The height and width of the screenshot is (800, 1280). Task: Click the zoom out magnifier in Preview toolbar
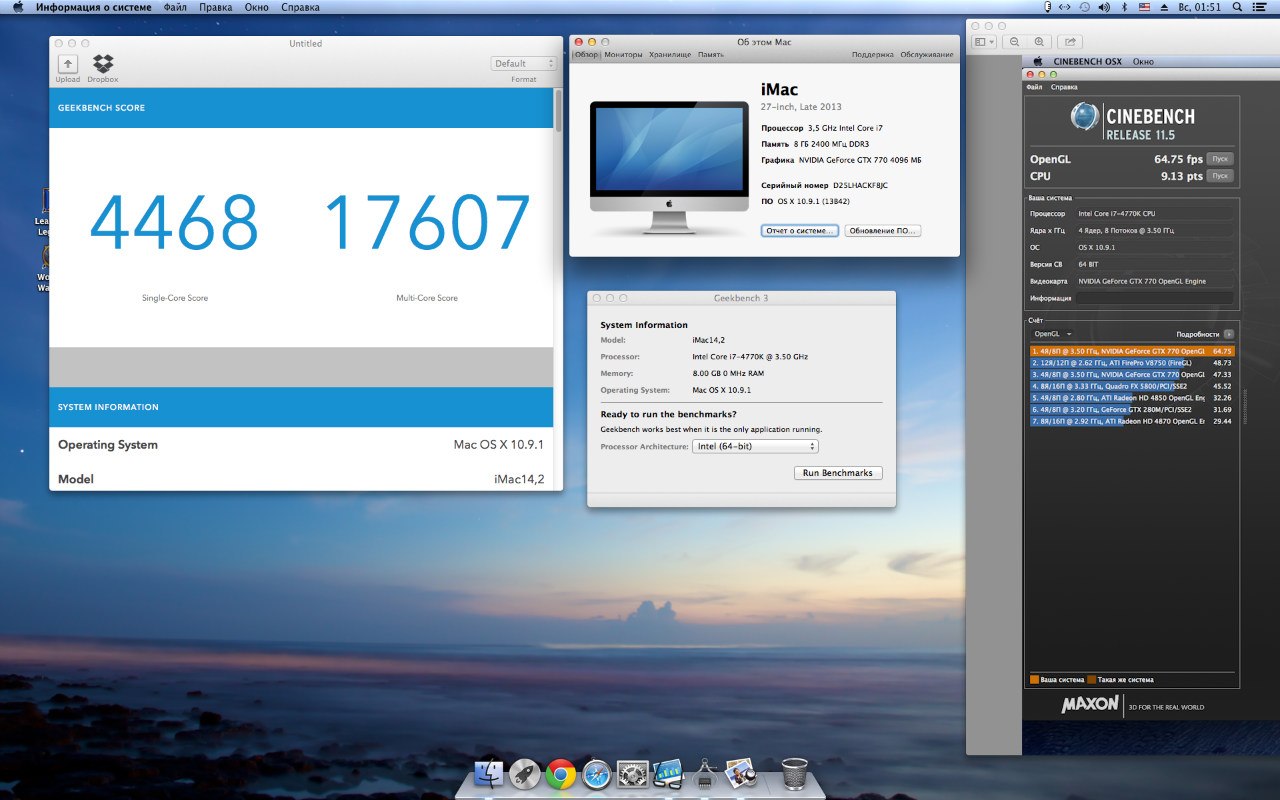point(1015,42)
